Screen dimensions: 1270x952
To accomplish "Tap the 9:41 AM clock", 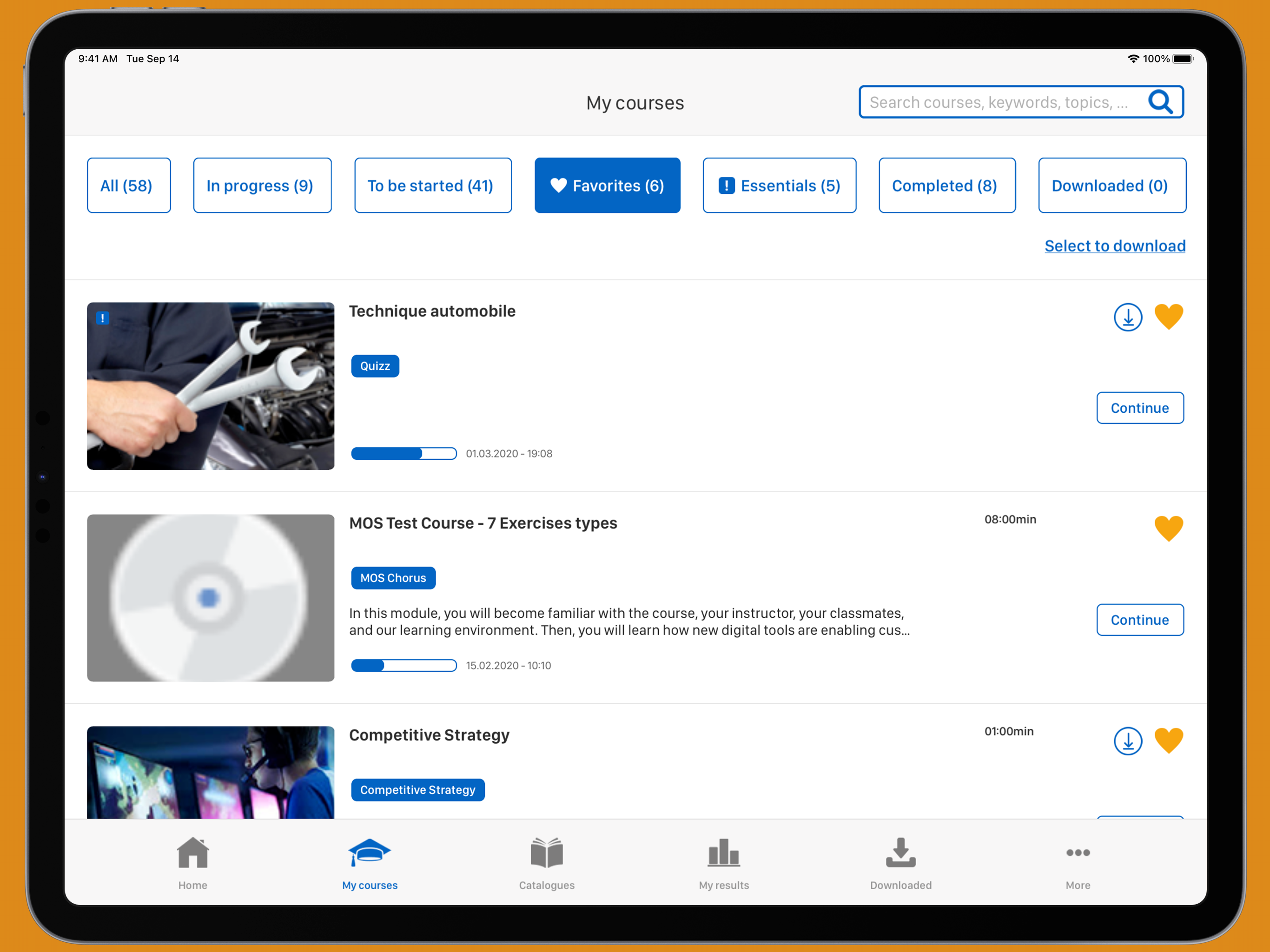I will click(x=98, y=59).
